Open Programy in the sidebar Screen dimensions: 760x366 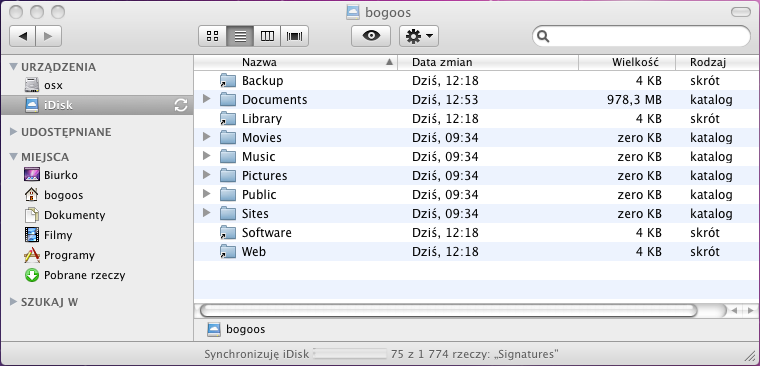[59, 255]
